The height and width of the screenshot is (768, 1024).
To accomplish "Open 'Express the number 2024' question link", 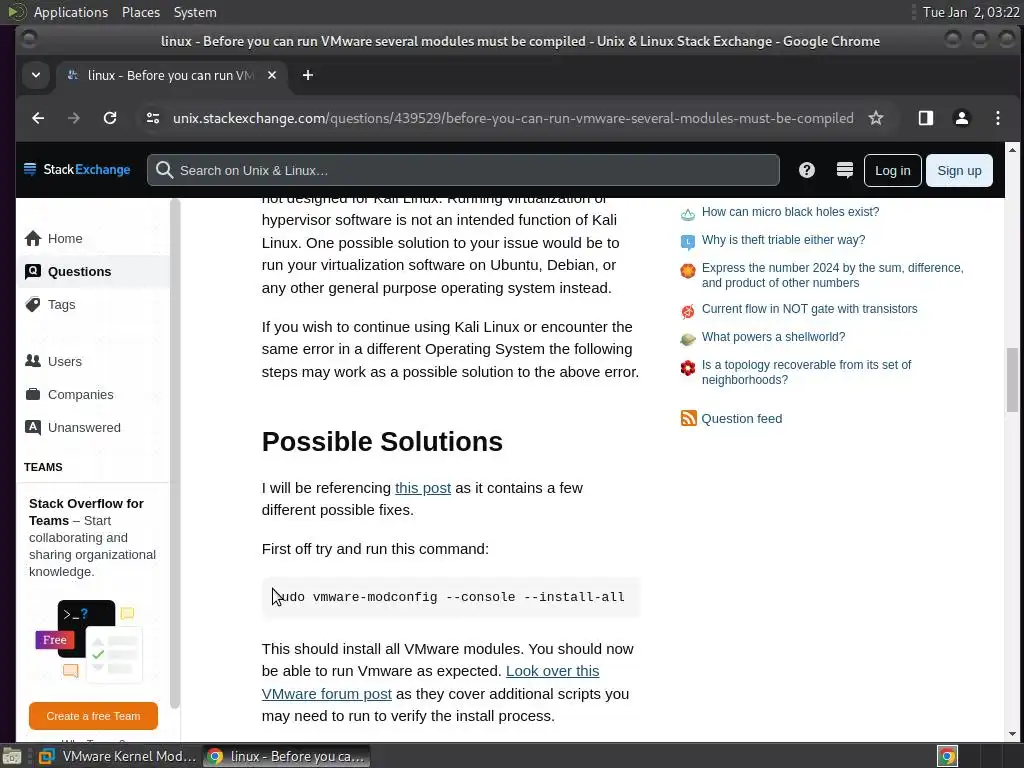I will [833, 275].
